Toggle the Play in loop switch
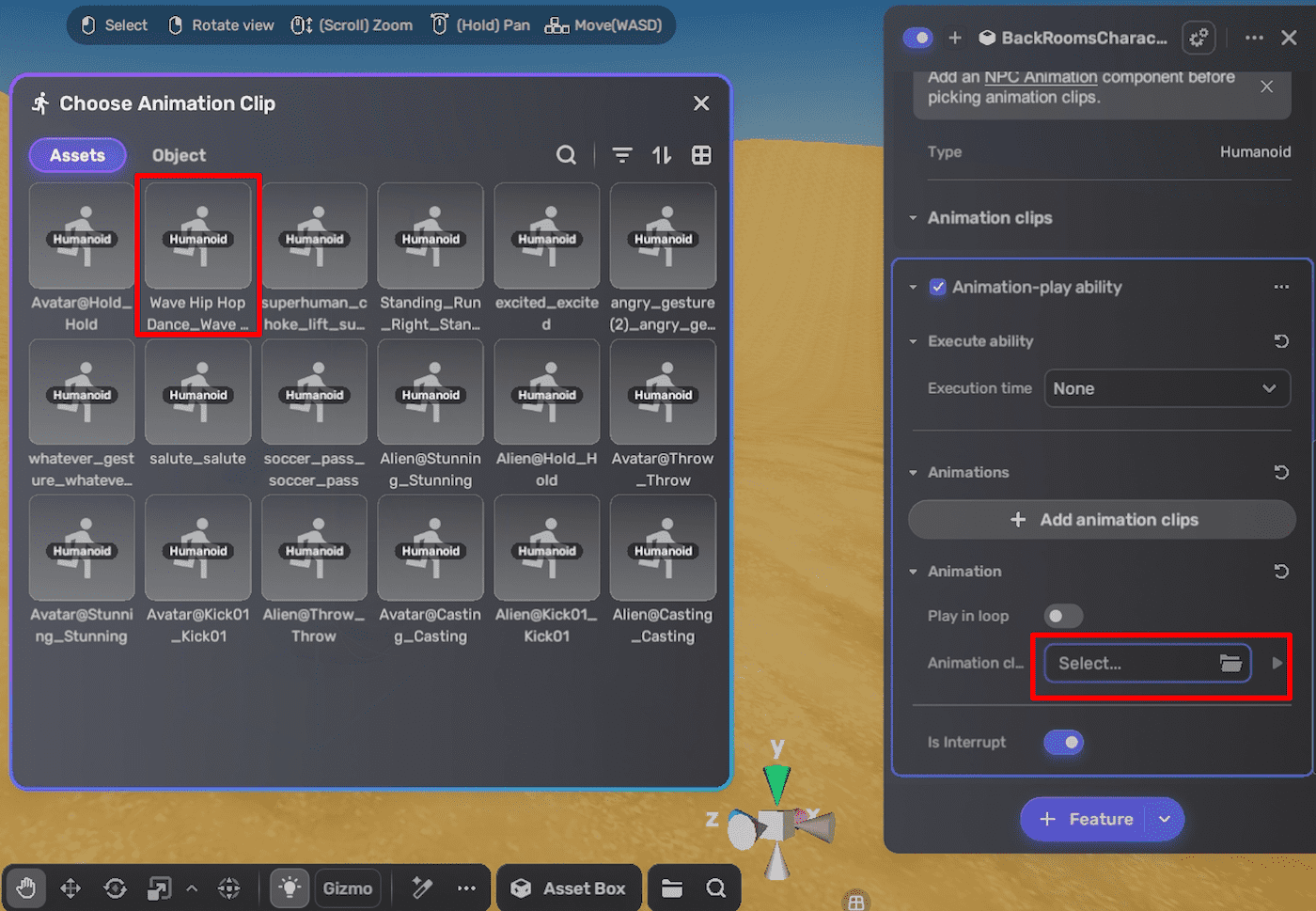The image size is (1316, 911). (1063, 616)
